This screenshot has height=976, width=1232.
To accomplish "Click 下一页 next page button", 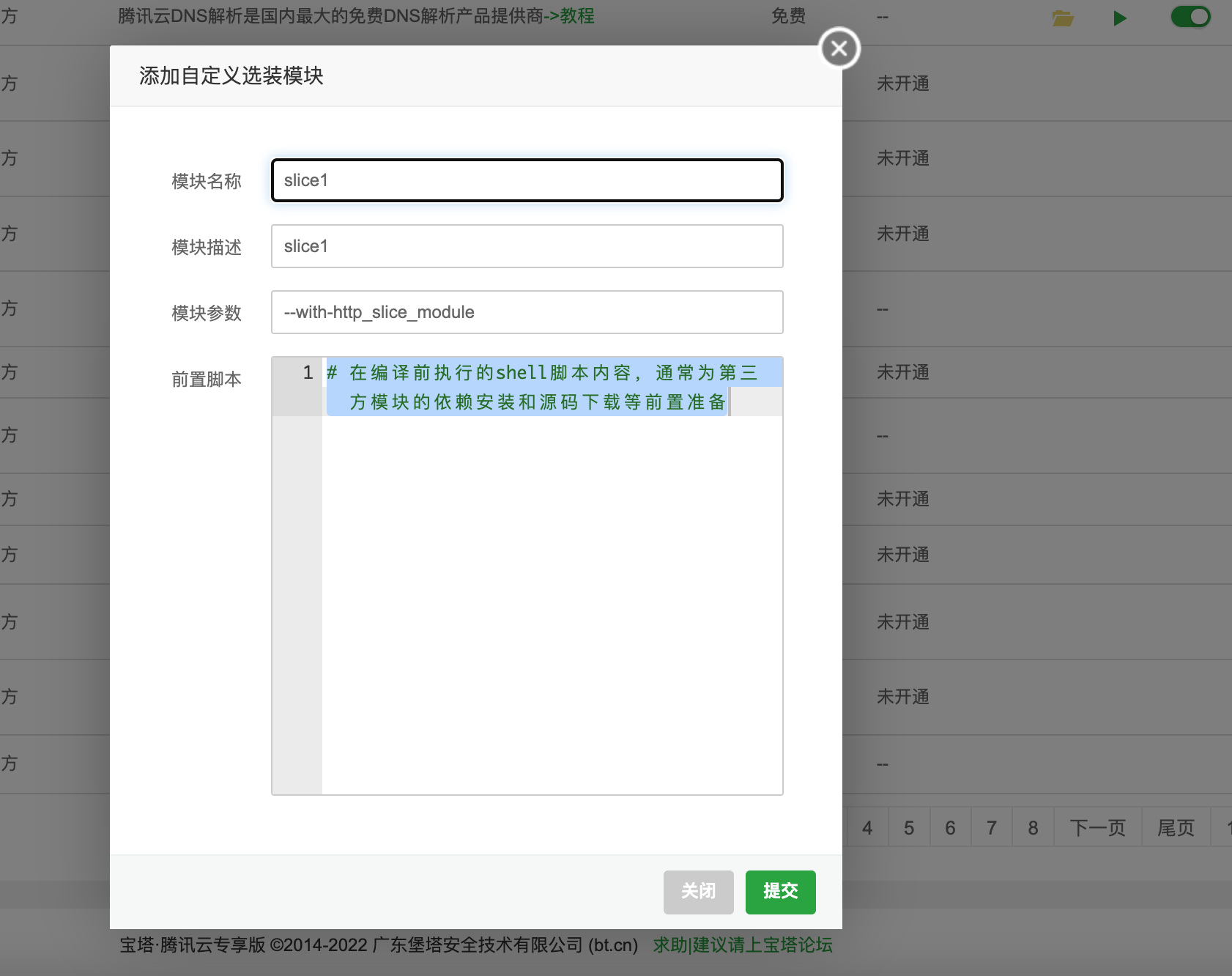I will [x=1098, y=827].
